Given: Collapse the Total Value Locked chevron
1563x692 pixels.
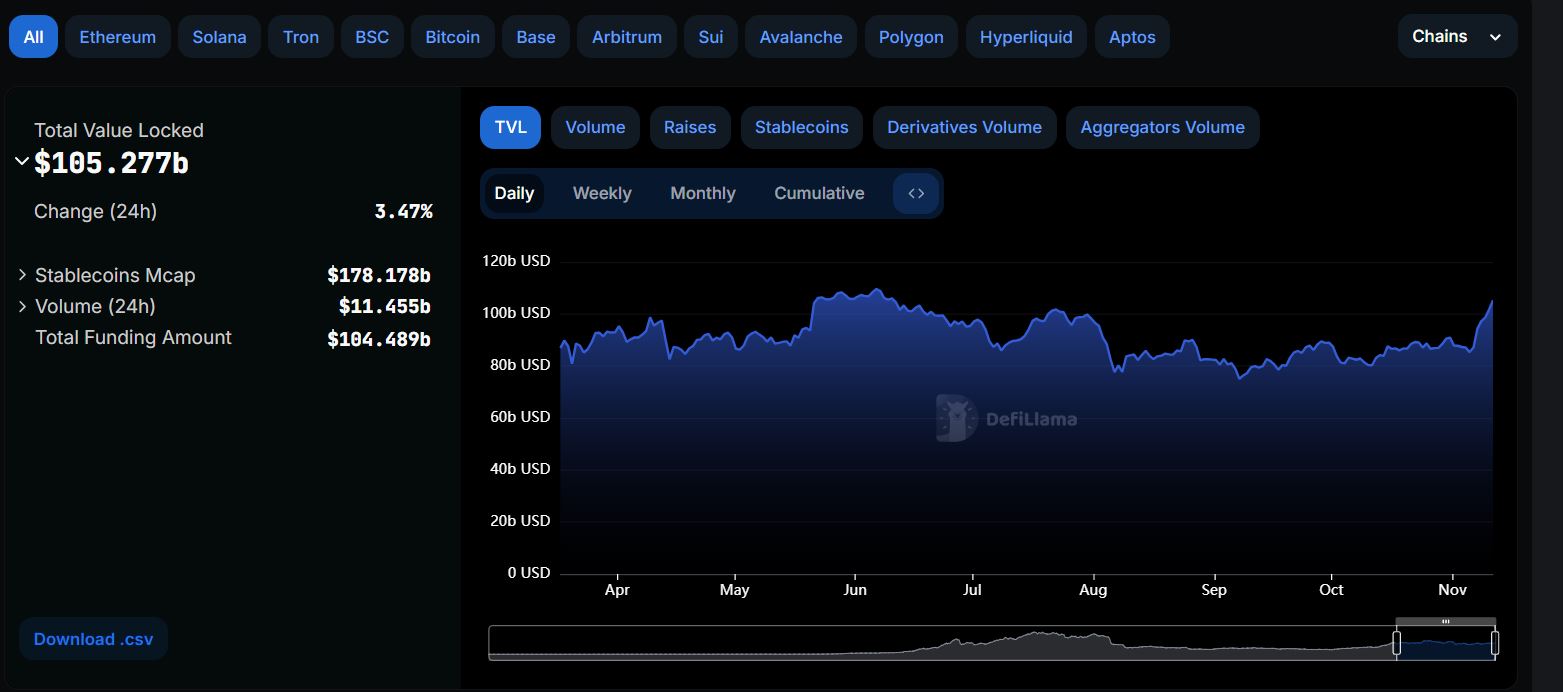Looking at the screenshot, I should point(21,162).
